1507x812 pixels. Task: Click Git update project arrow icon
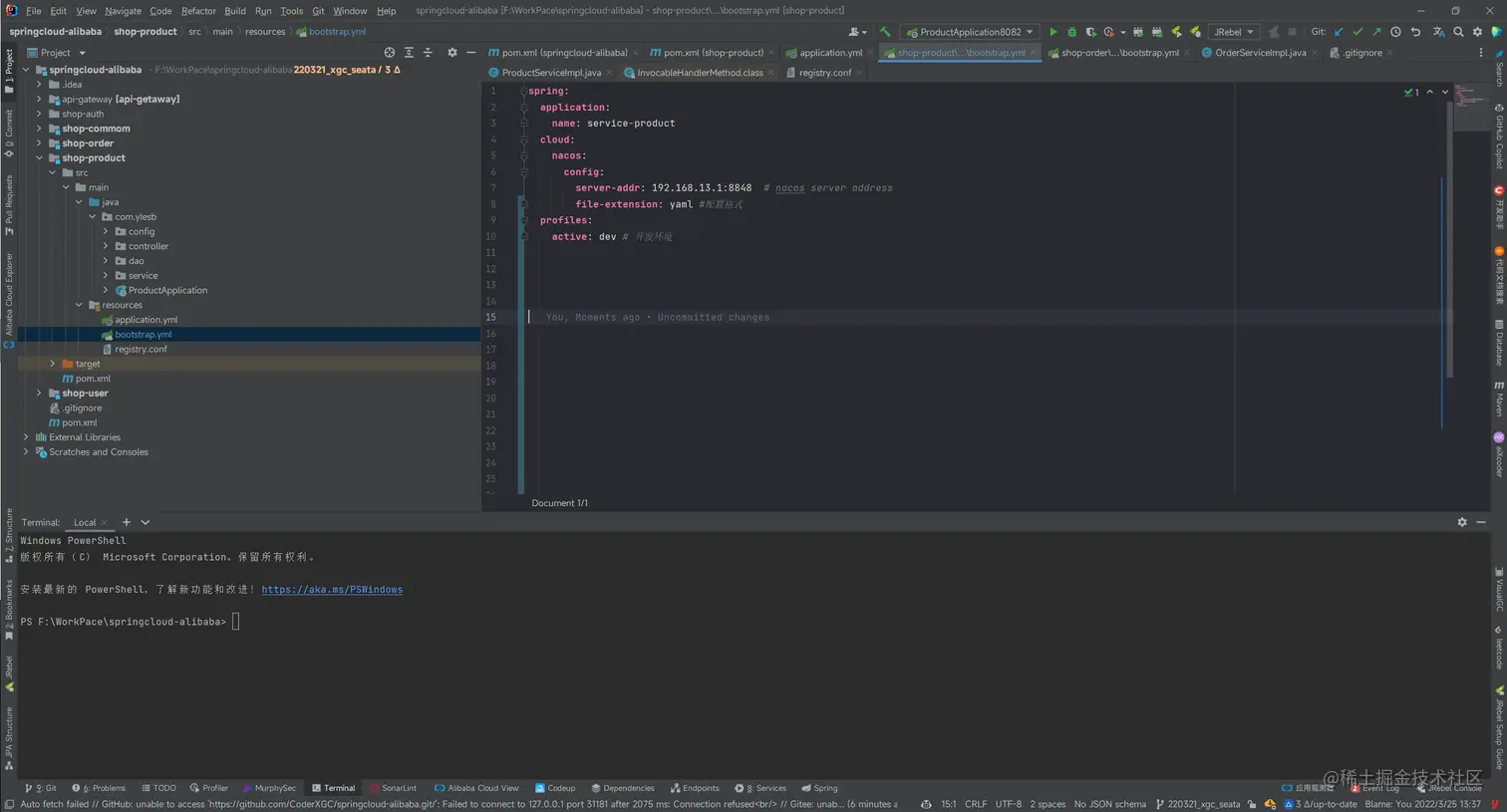(x=1339, y=32)
